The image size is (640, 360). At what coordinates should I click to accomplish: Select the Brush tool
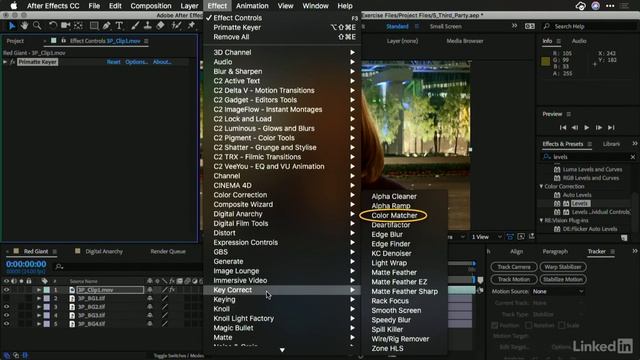click(135, 26)
